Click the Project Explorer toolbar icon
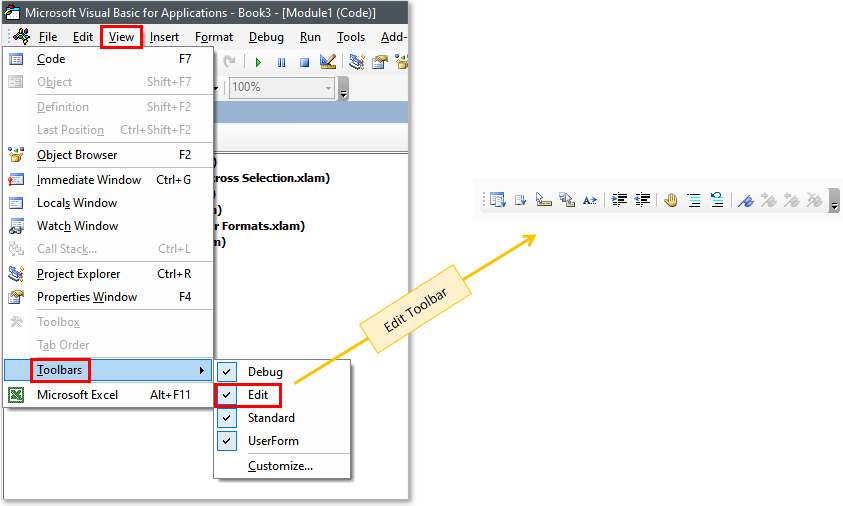 click(x=356, y=62)
